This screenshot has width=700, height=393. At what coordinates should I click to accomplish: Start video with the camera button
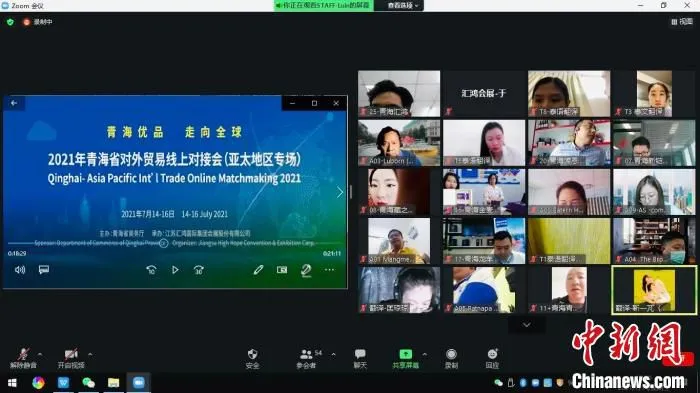point(71,358)
